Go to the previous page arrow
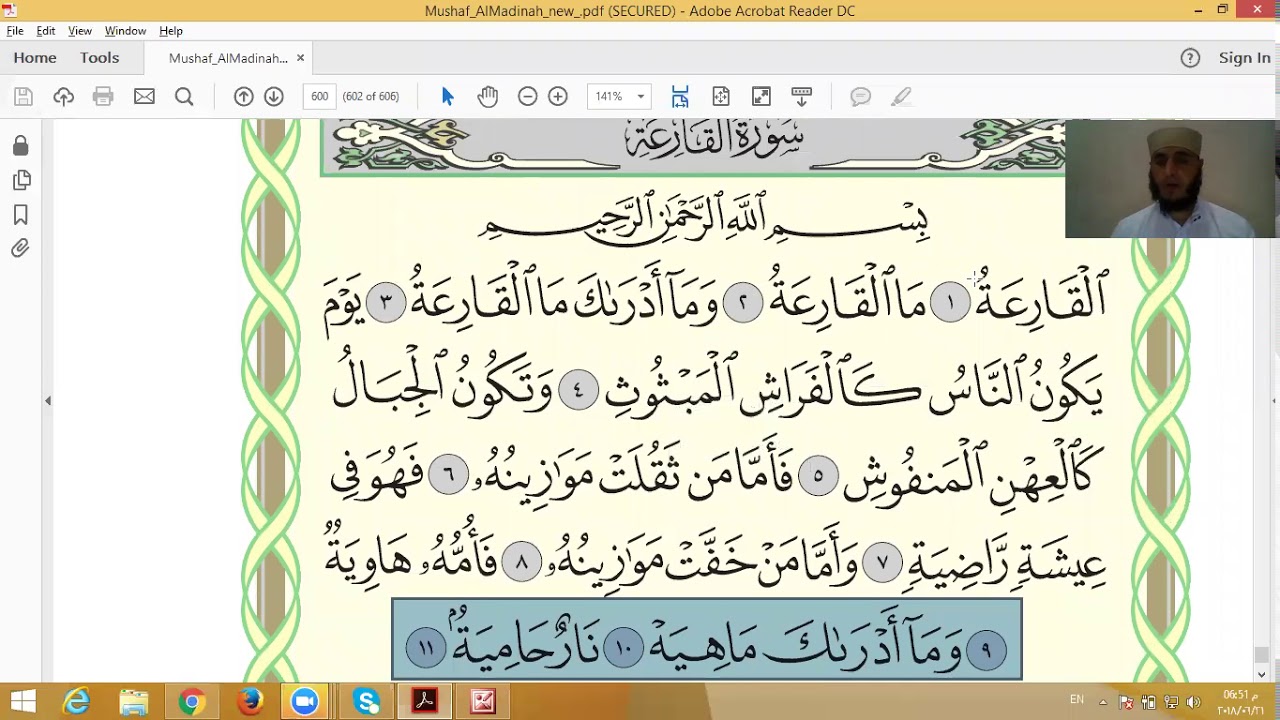Image resolution: width=1280 pixels, height=720 pixels. [x=243, y=96]
